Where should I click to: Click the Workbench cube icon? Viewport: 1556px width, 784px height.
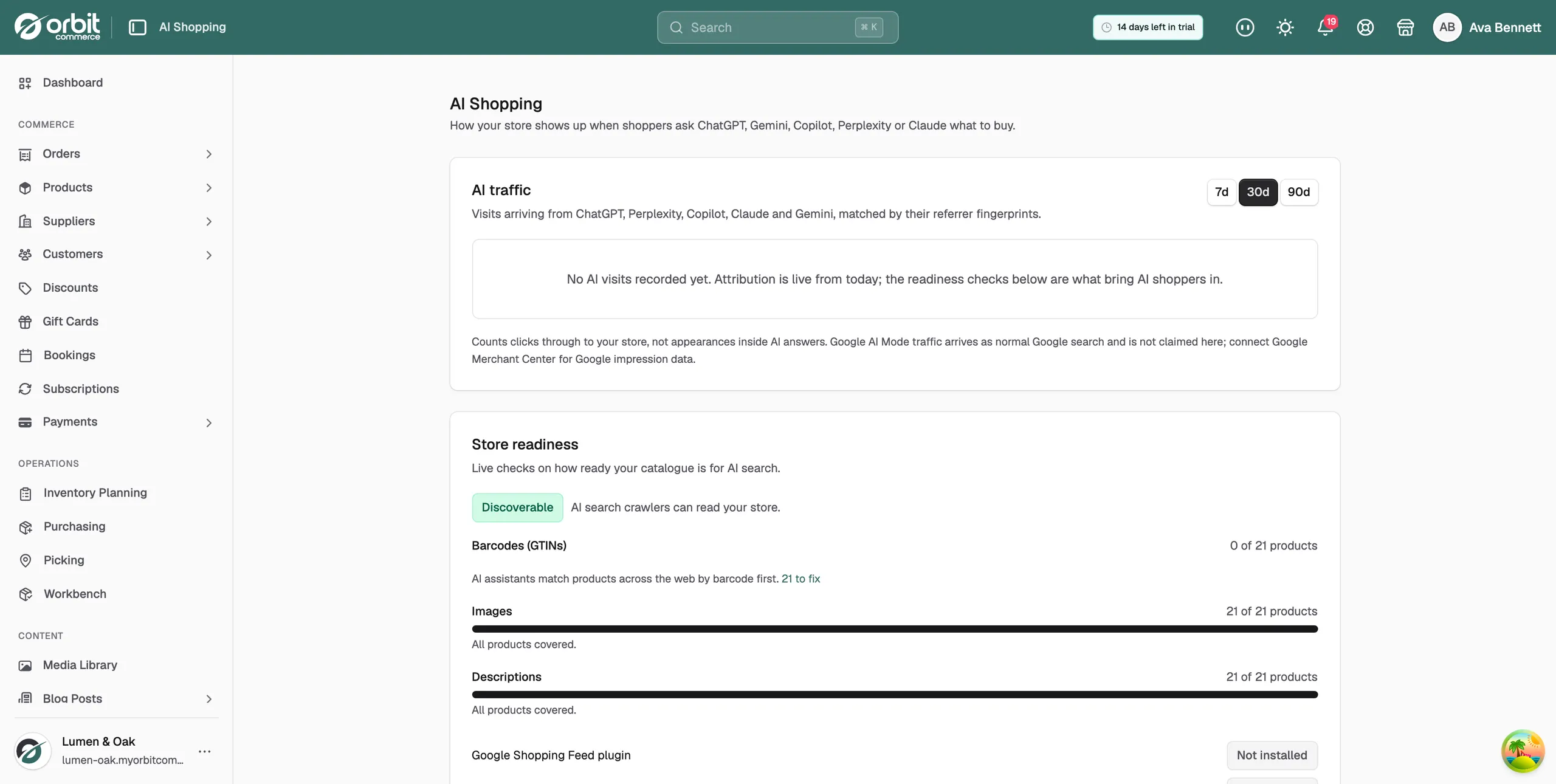25,594
